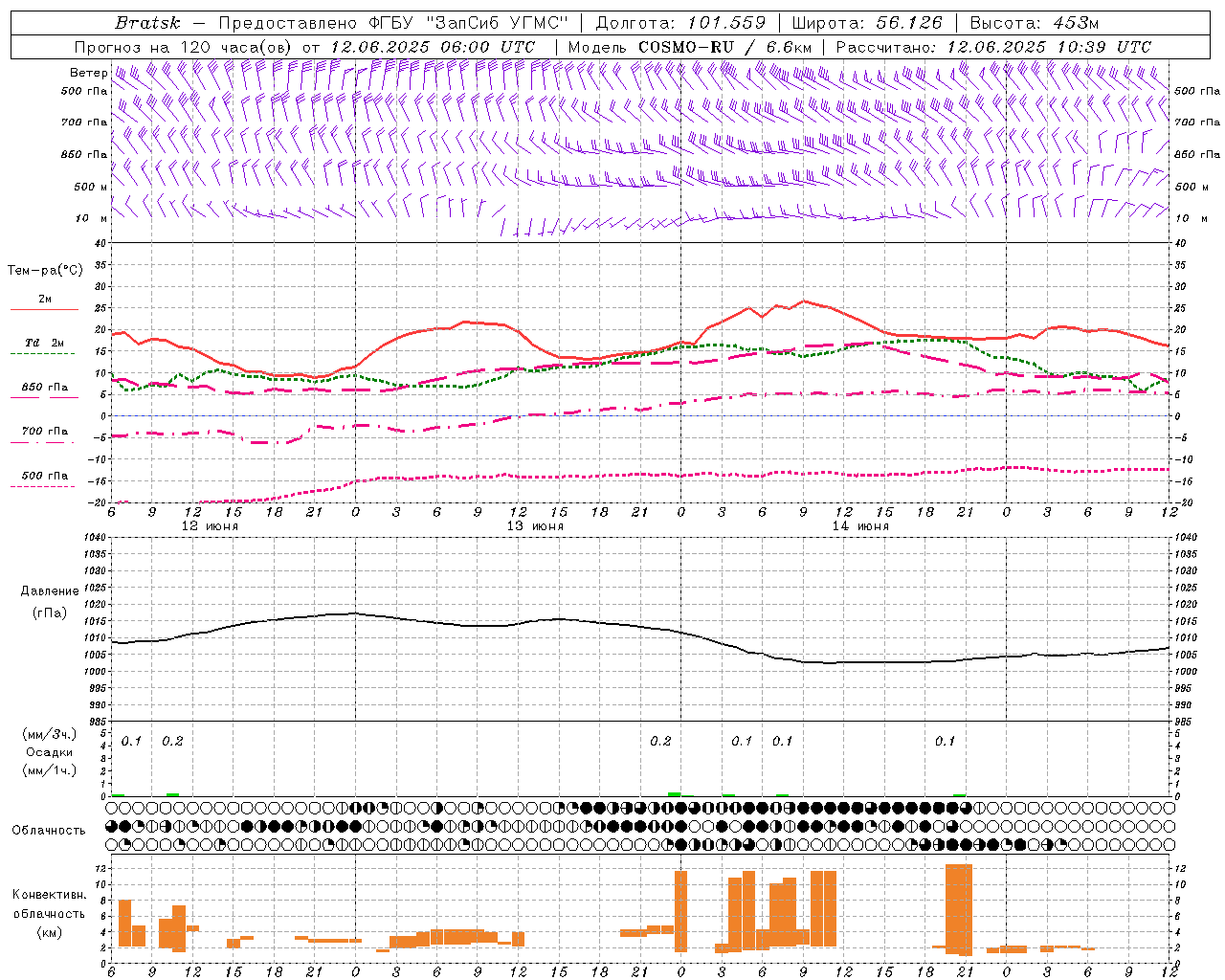Click the (мм/1ч.) precipitation unit label
This screenshot has height=980, width=1225.
click(x=50, y=770)
